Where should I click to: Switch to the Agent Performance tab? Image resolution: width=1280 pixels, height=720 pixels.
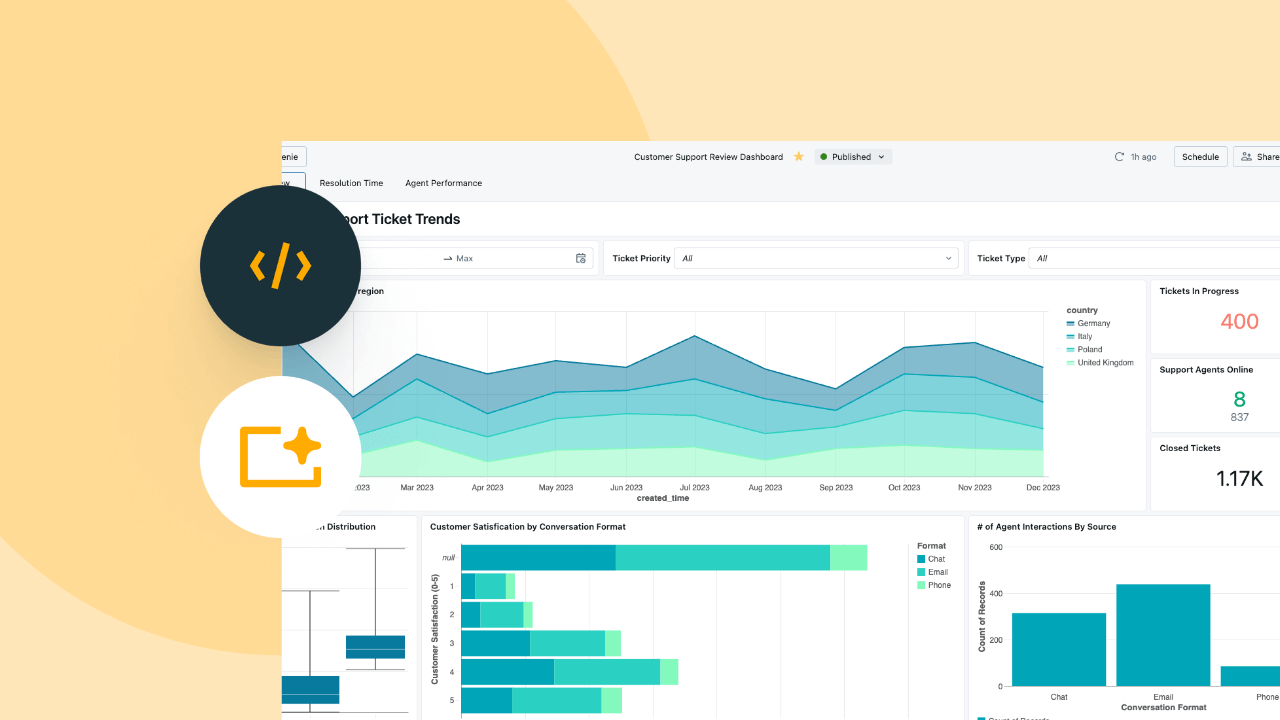[443, 183]
